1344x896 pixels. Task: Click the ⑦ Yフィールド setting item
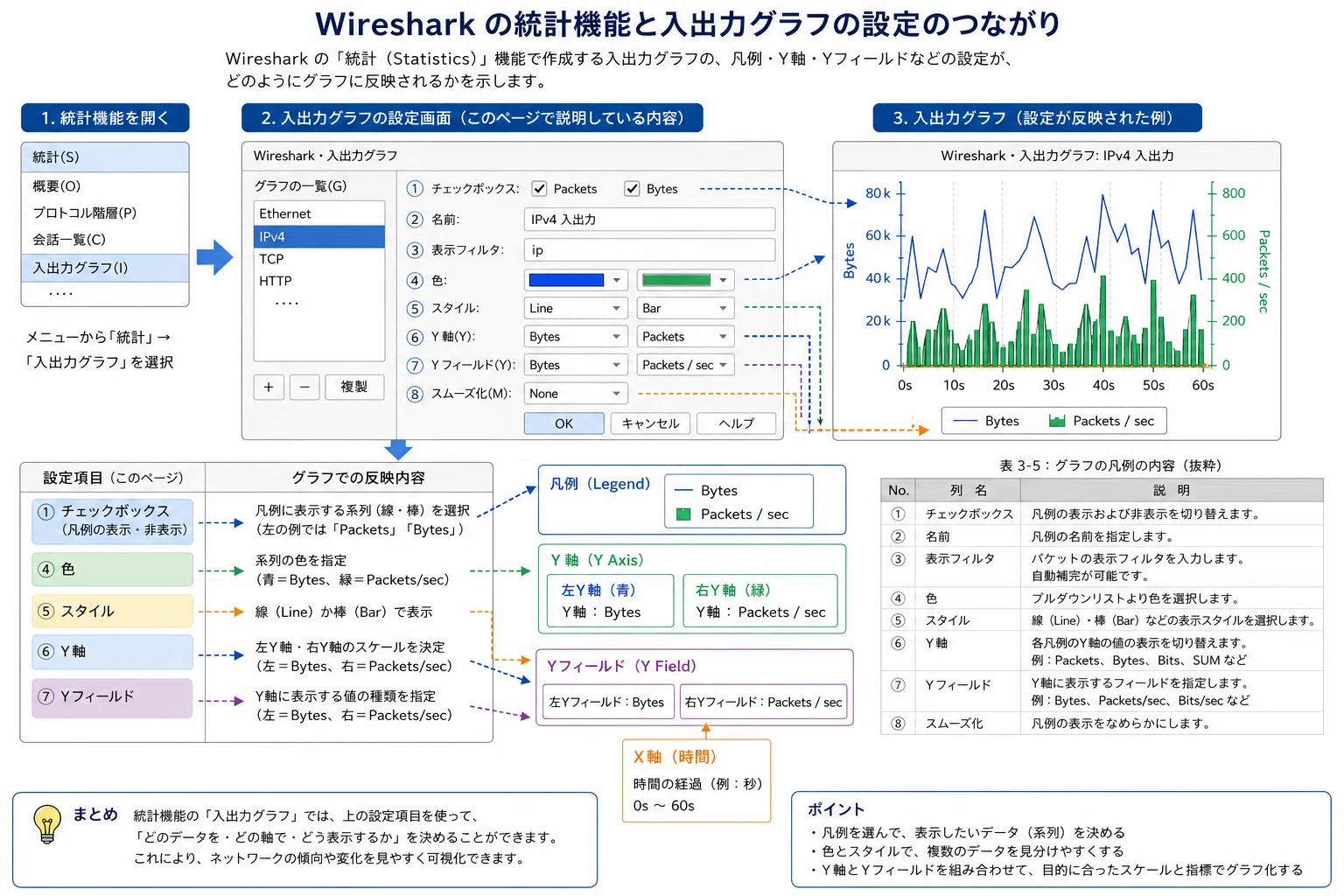point(113,698)
